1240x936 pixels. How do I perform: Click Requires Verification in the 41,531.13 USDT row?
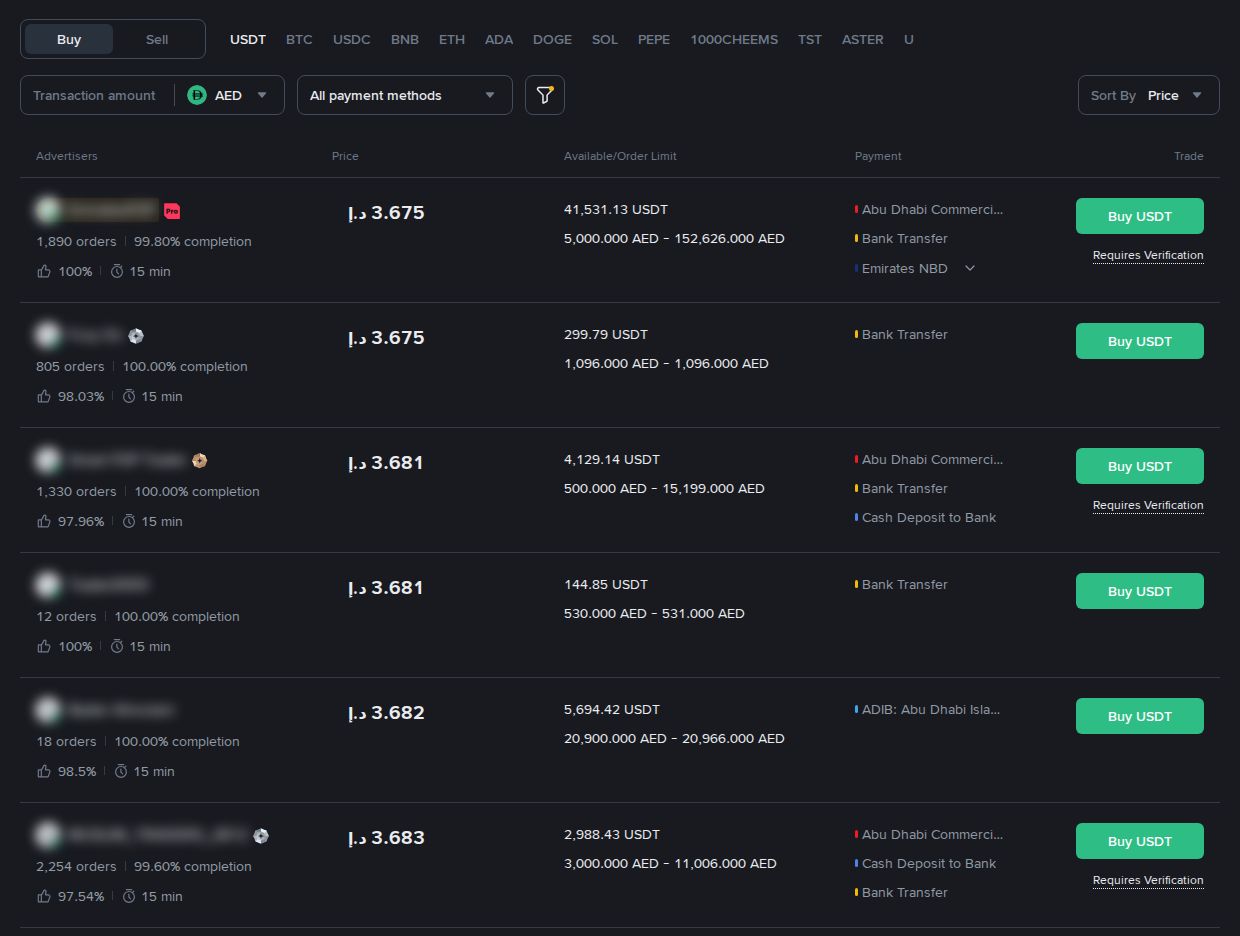click(1148, 255)
